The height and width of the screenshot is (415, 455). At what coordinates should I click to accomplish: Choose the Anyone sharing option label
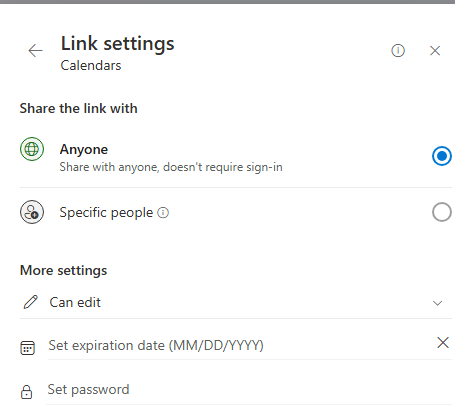click(x=84, y=150)
